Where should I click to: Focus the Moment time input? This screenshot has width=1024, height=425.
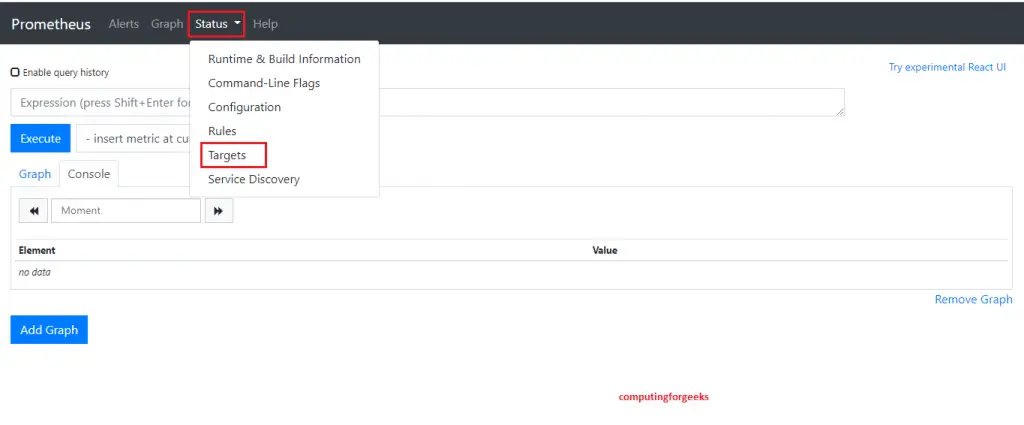pos(126,211)
